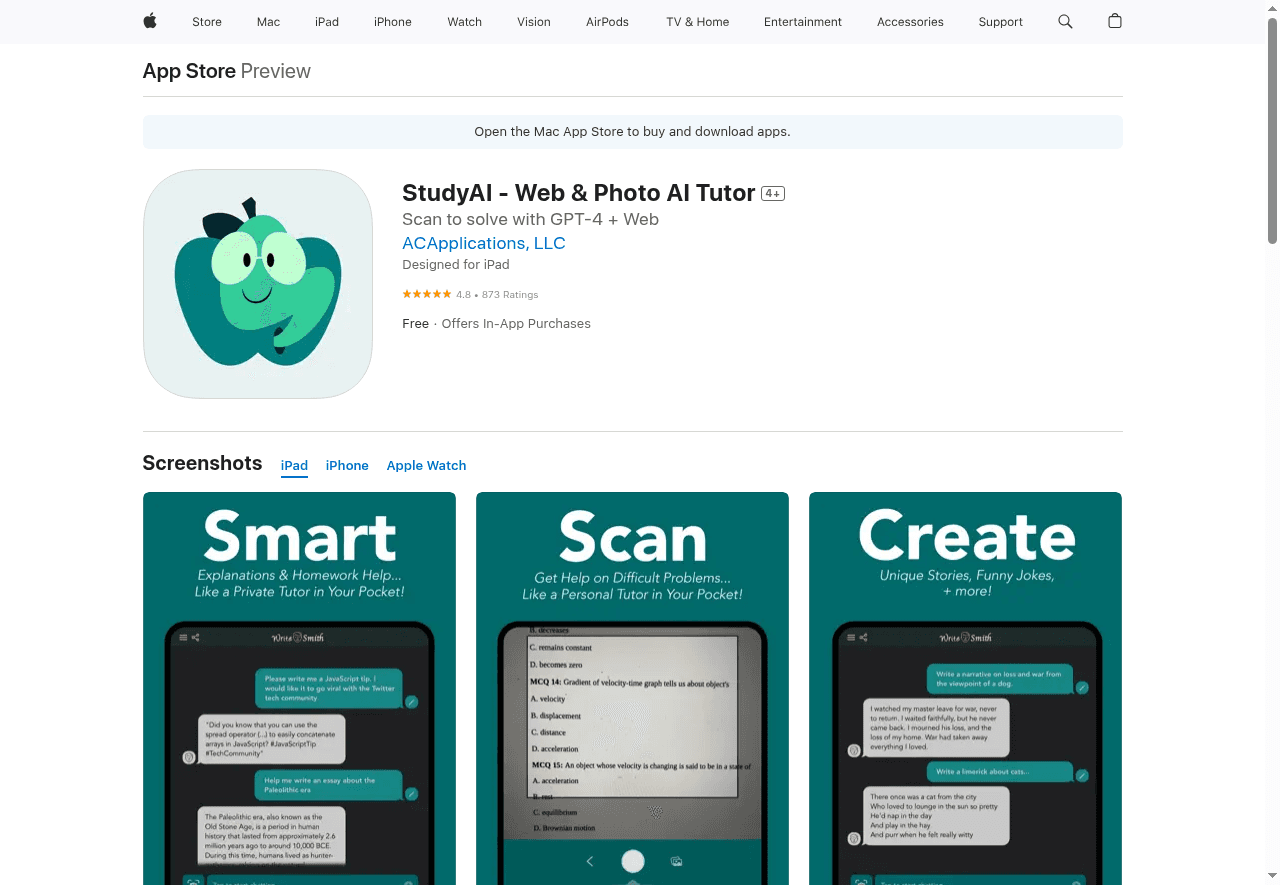The height and width of the screenshot is (885, 1280).
Task: Click the 'Preview' text beside App Store
Action: pyautogui.click(x=276, y=71)
